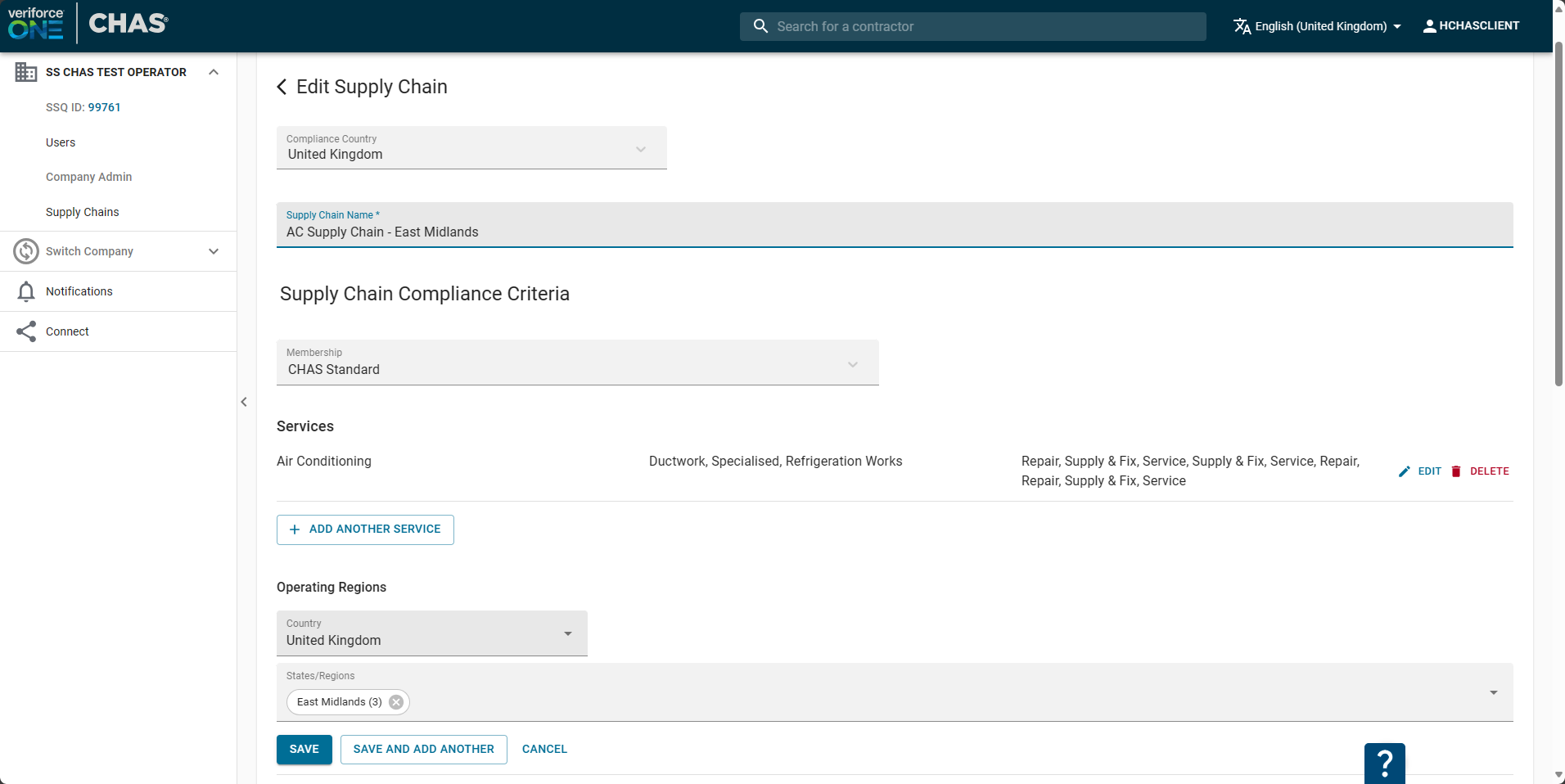This screenshot has height=784, width=1565.
Task: Click the SAVE button
Action: pyautogui.click(x=304, y=749)
